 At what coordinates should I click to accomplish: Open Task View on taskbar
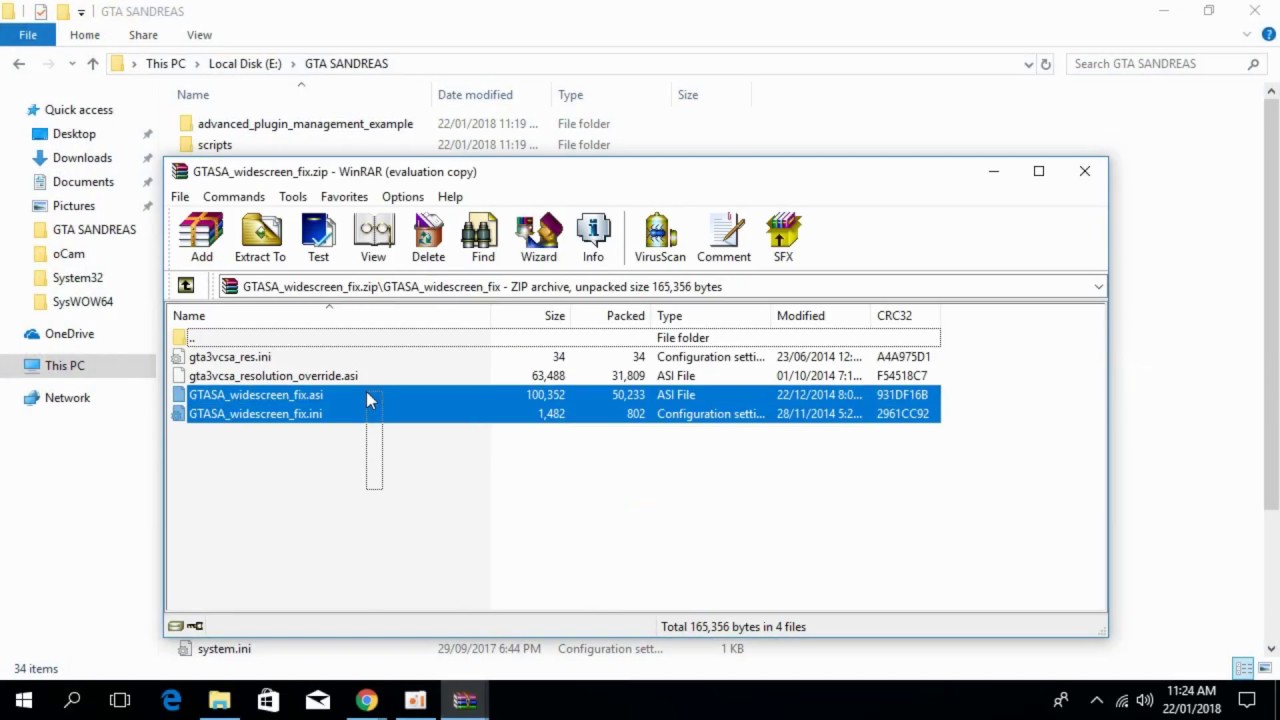(x=120, y=700)
